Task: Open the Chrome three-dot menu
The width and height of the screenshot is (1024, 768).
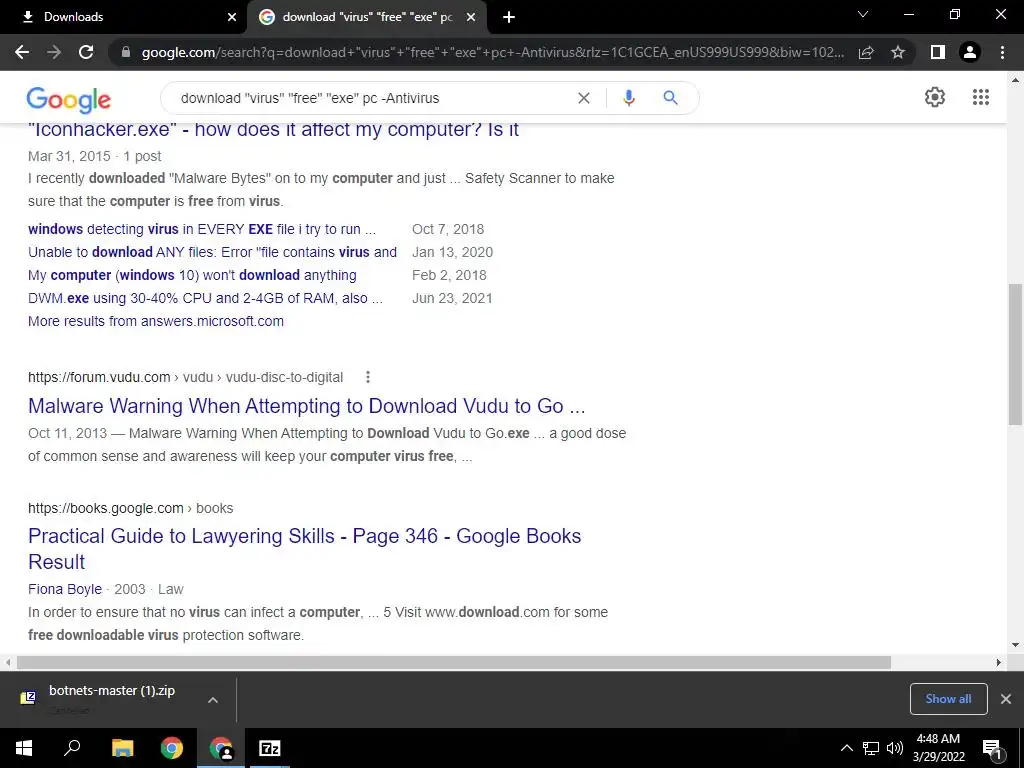Action: click(1002, 52)
